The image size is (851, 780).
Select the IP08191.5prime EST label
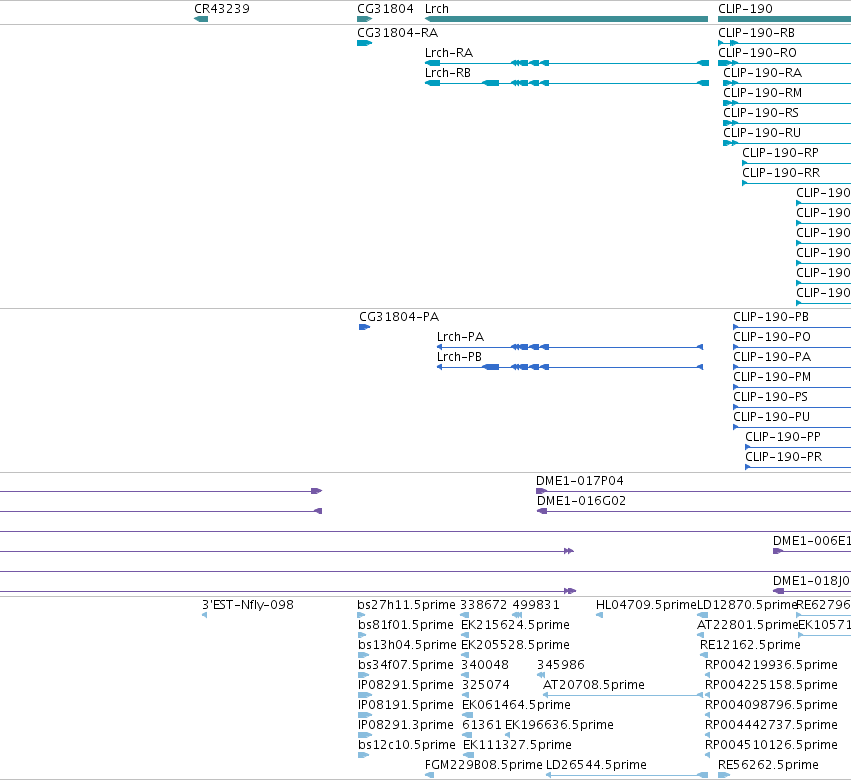406,705
